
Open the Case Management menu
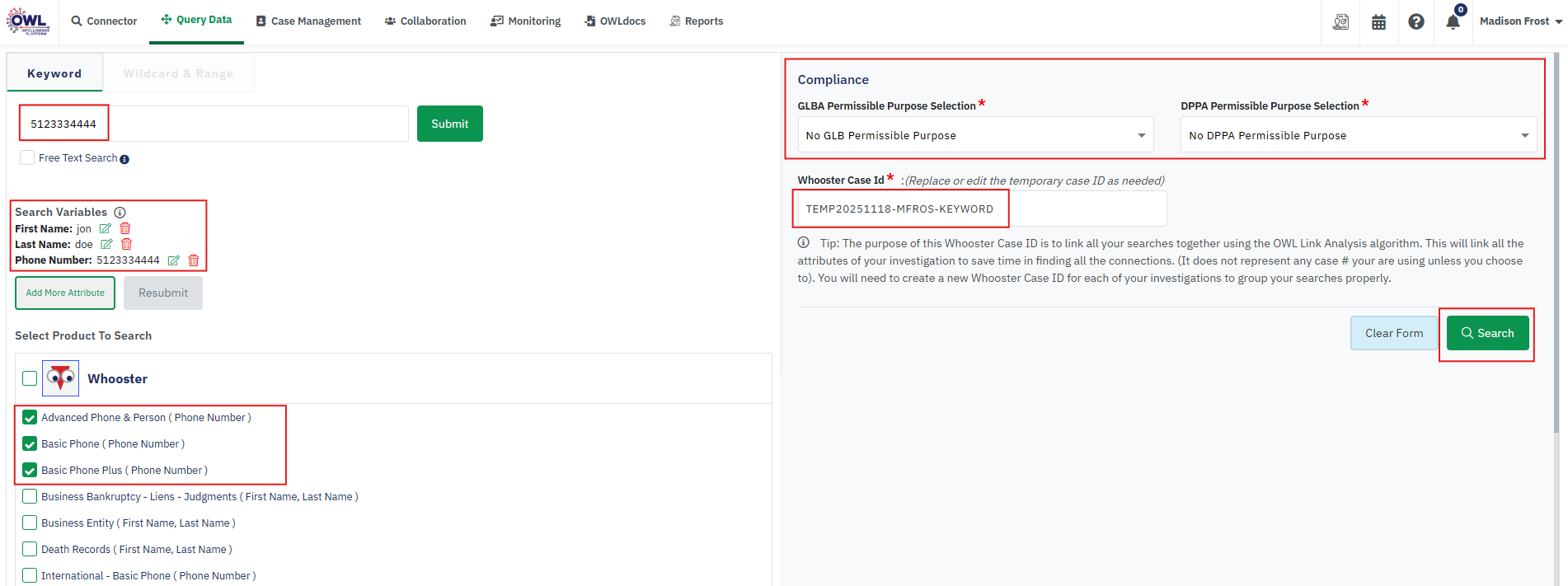point(308,21)
